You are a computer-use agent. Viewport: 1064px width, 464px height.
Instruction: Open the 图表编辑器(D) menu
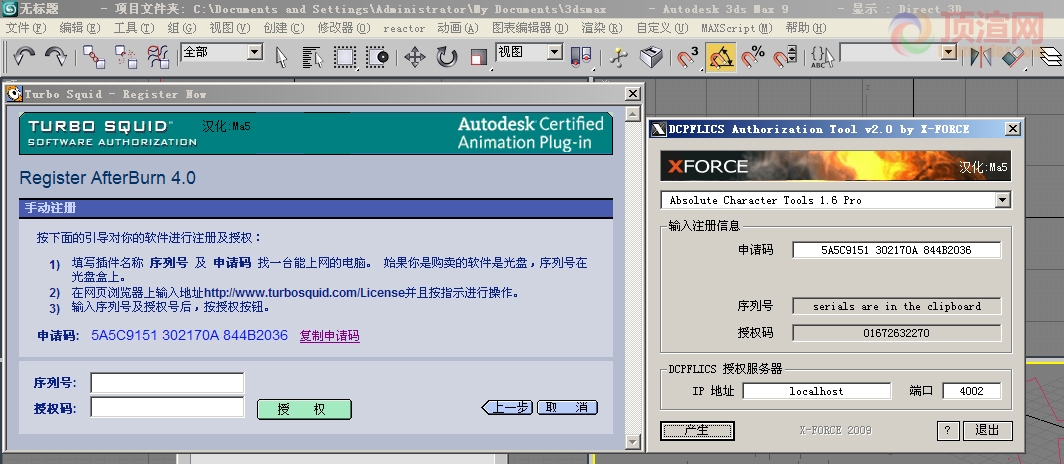point(530,28)
